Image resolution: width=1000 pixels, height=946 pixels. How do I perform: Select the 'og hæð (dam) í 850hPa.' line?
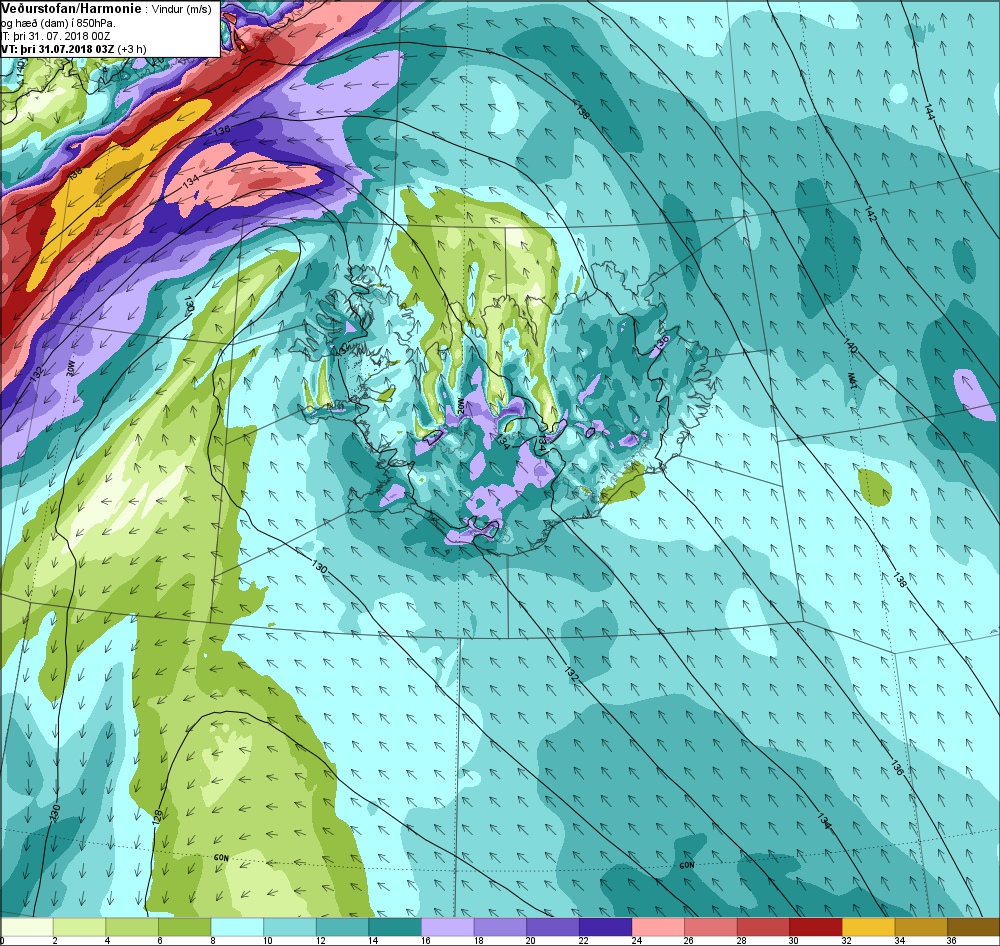coord(58,23)
